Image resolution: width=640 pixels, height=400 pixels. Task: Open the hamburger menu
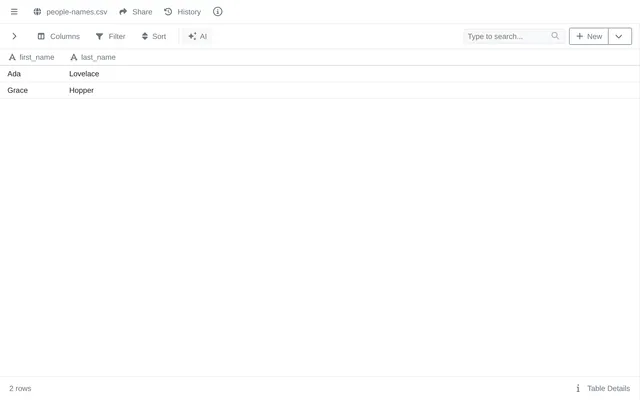pos(14,12)
